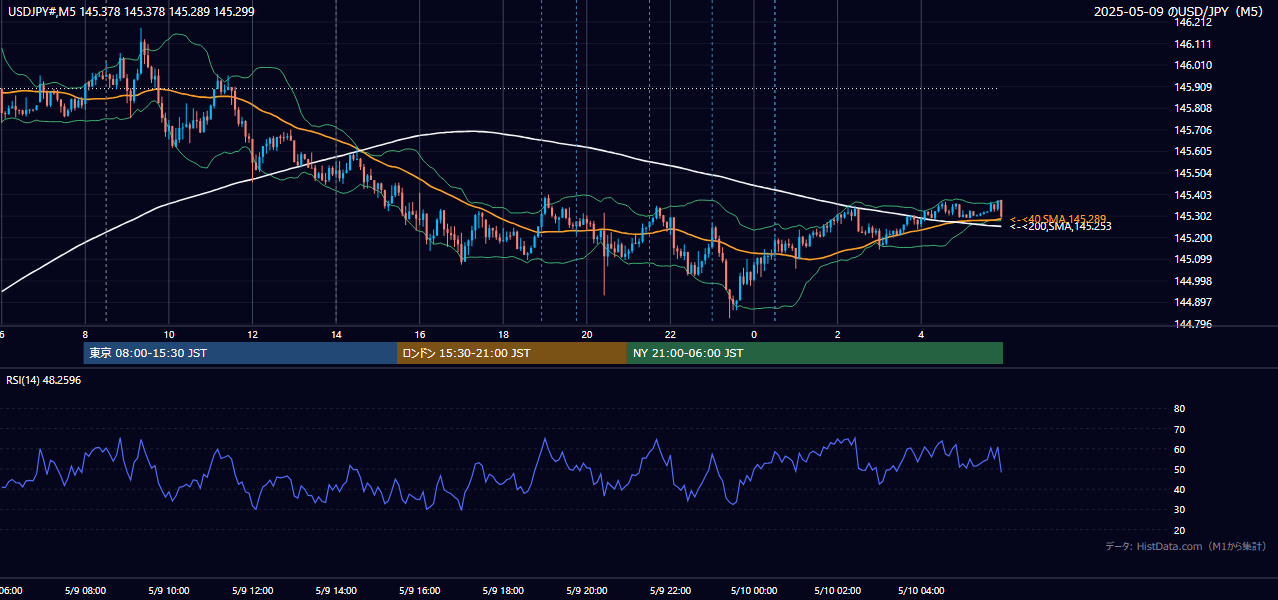Click hour label 22 under price chart

point(670,334)
